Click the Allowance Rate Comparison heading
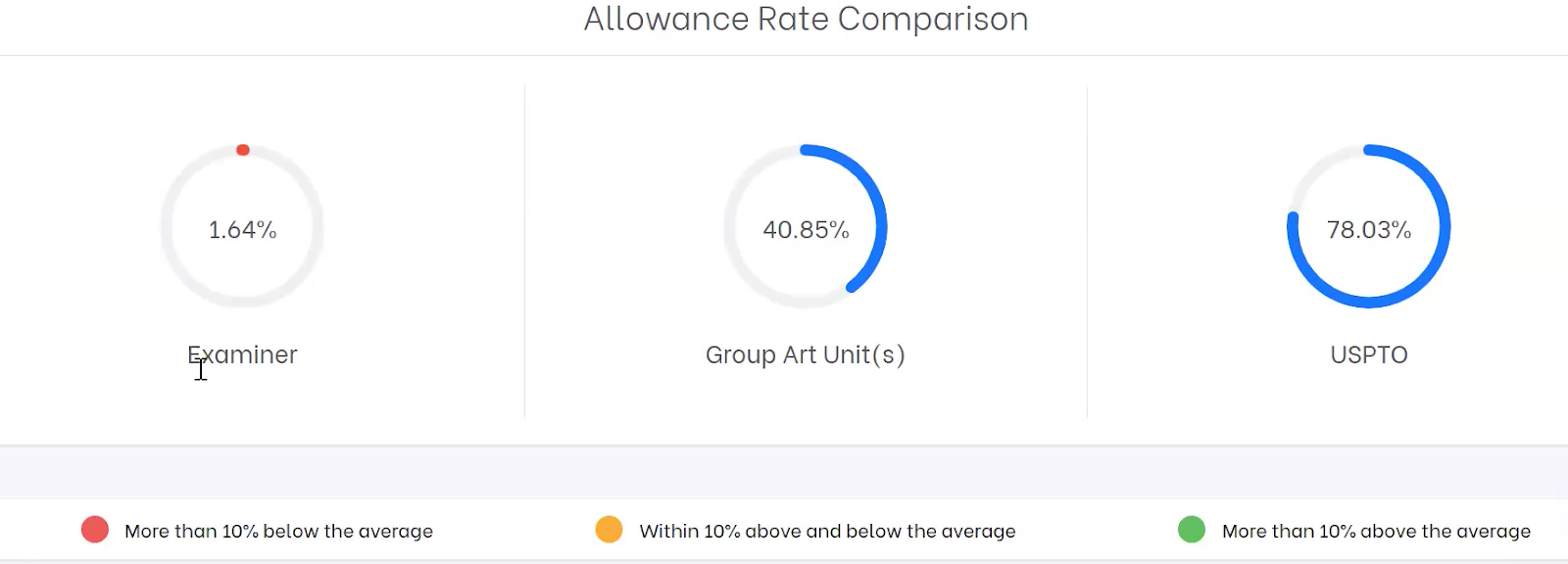Screen dimensions: 1568x564 pyautogui.click(x=806, y=19)
